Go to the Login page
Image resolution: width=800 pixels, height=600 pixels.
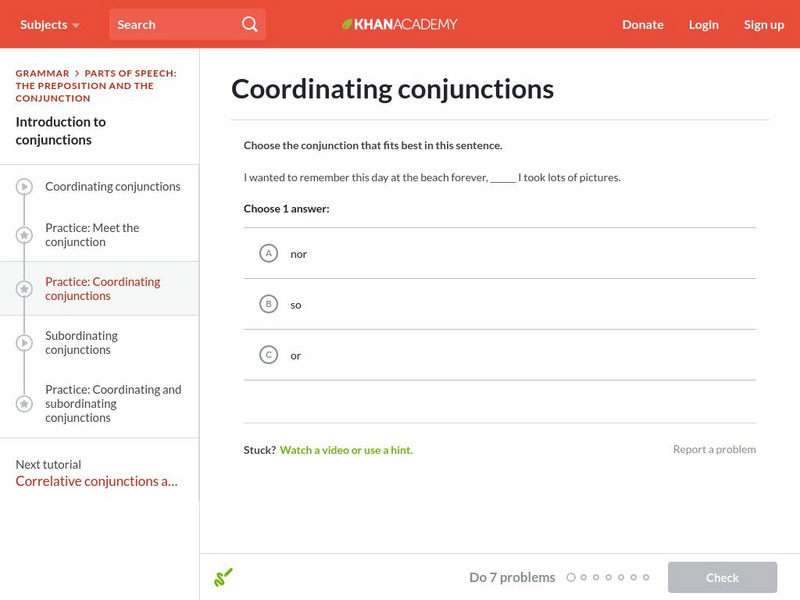(x=703, y=24)
